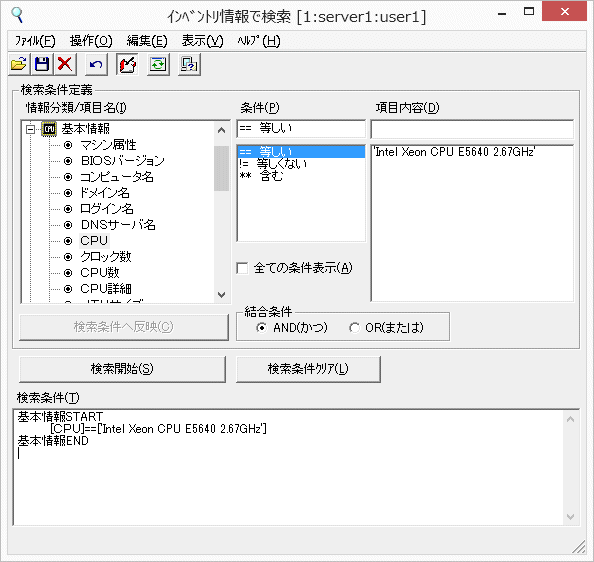Click the CPU chip icon beside 基本情報

click(x=49, y=129)
